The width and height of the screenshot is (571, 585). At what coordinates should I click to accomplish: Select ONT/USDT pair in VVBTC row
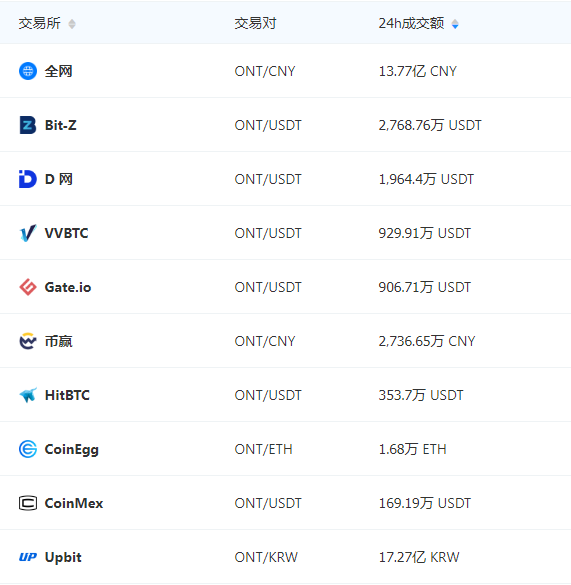tap(268, 233)
